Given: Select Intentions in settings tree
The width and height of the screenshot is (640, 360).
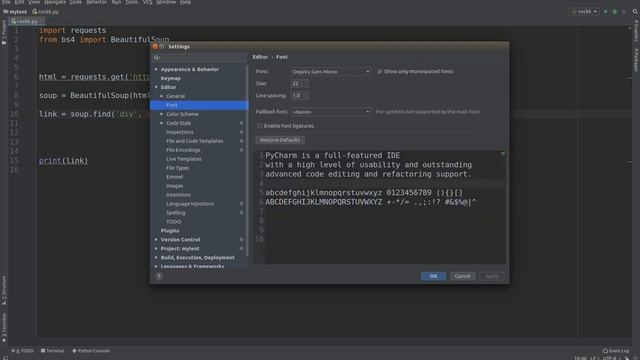Looking at the screenshot, I should point(178,195).
